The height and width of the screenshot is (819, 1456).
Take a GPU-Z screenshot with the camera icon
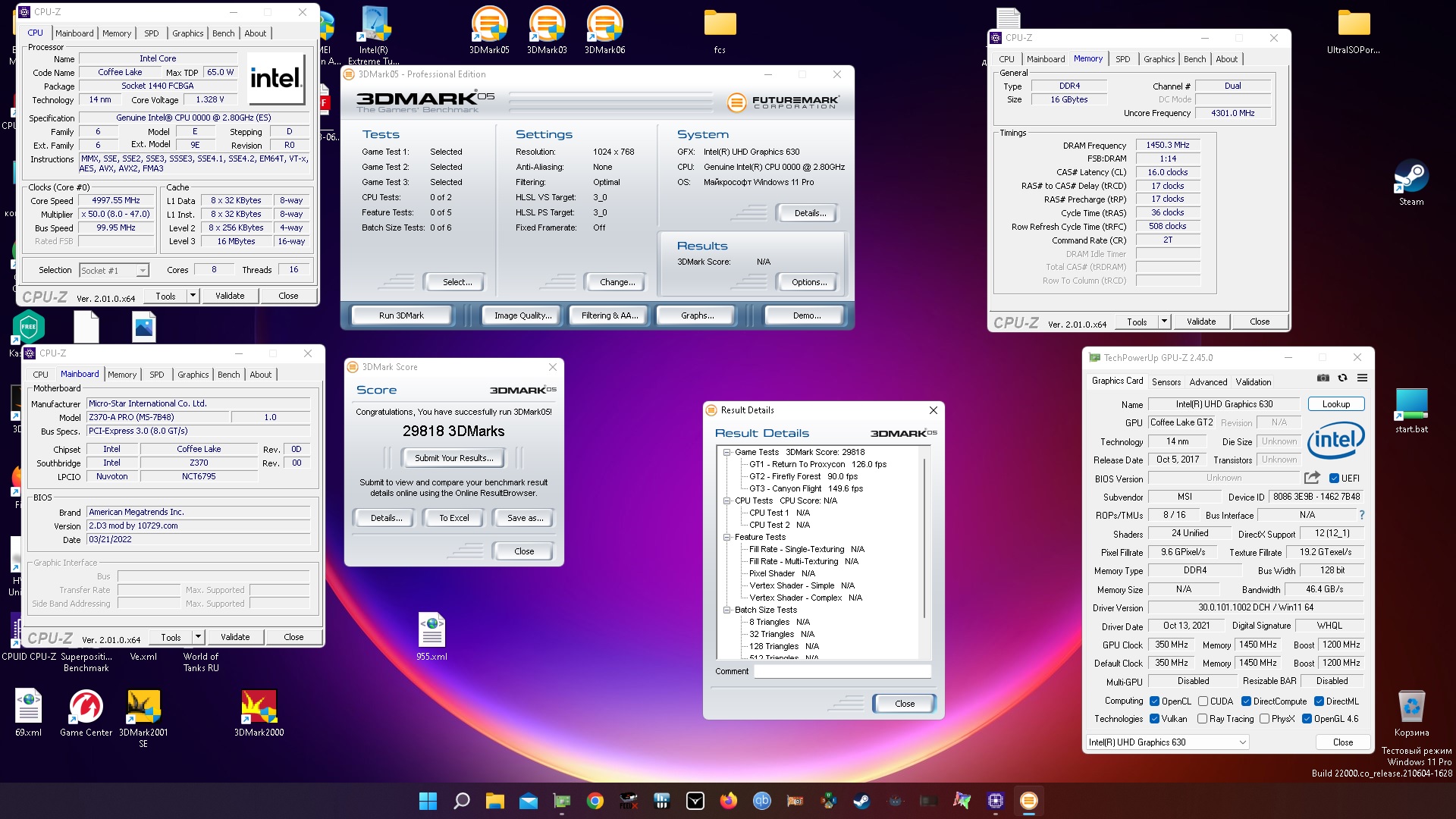1323,378
